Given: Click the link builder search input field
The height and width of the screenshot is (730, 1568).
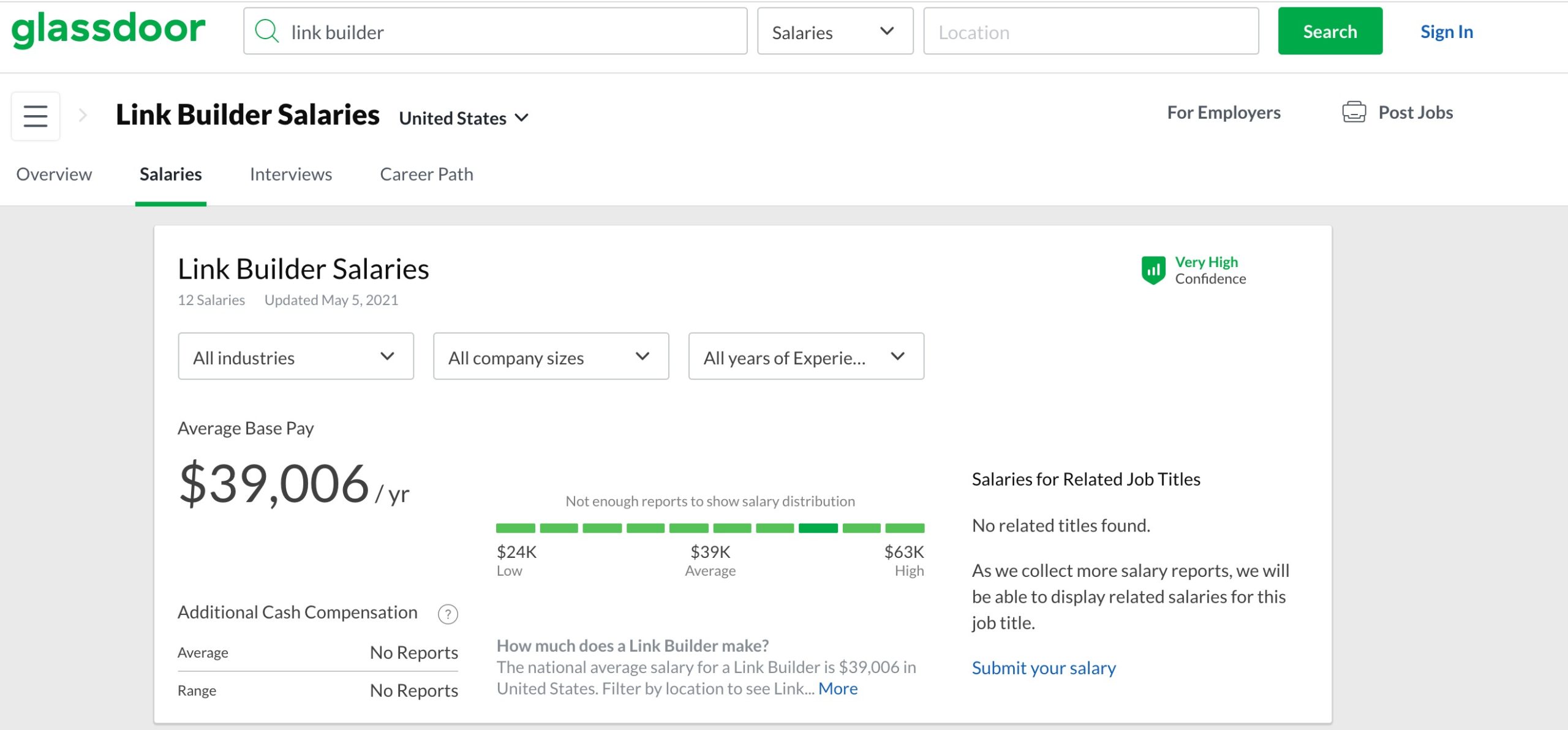Looking at the screenshot, I should [x=495, y=31].
